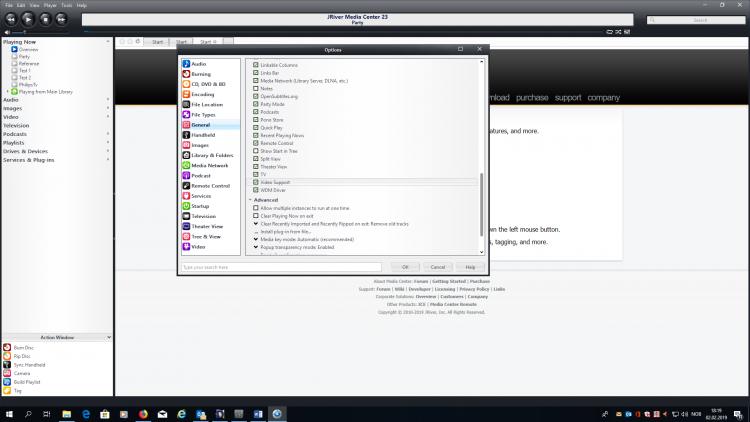Select Images options category
Image resolution: width=750 pixels, height=422 pixels.
(200, 145)
